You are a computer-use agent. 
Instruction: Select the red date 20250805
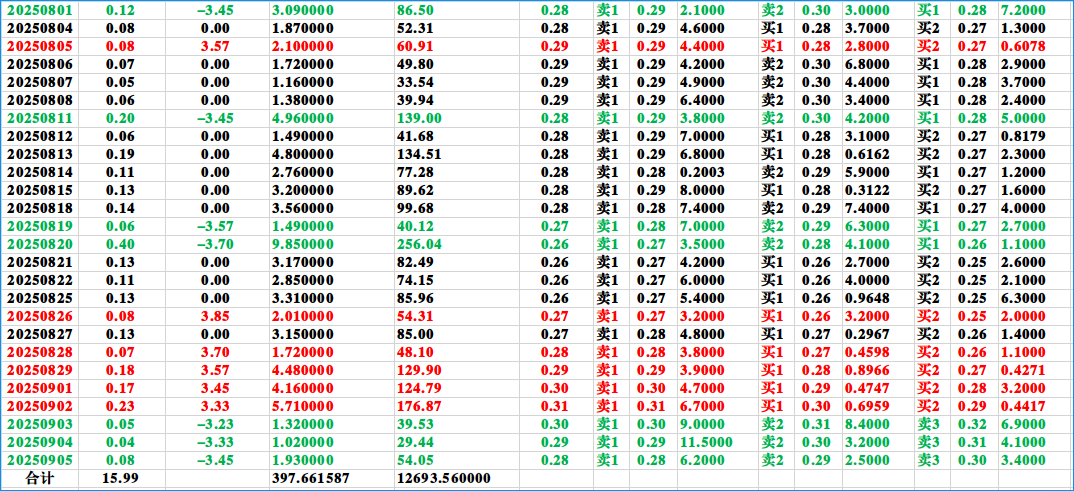(x=39, y=46)
